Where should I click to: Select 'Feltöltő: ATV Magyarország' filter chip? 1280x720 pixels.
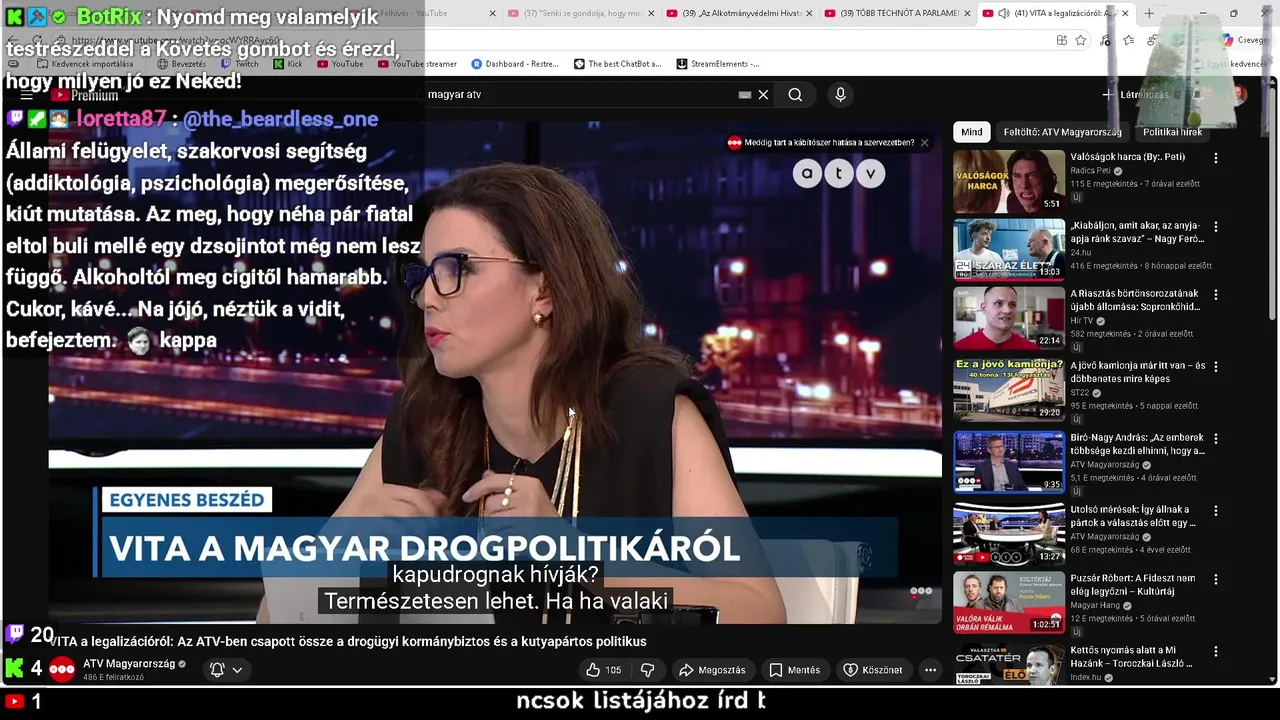(x=1062, y=132)
